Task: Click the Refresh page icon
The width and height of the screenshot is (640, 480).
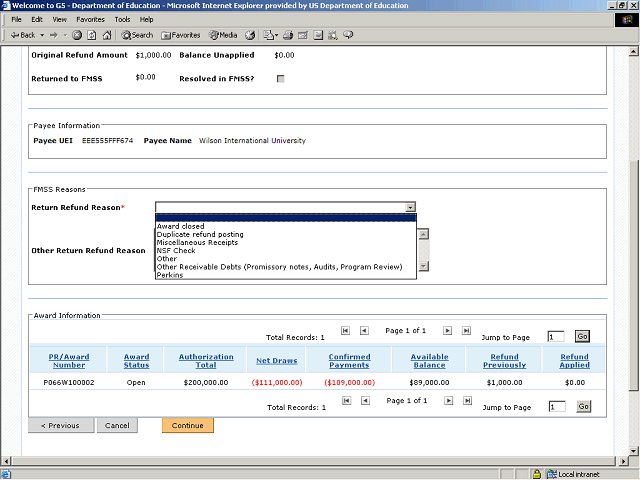Action: [x=91, y=35]
